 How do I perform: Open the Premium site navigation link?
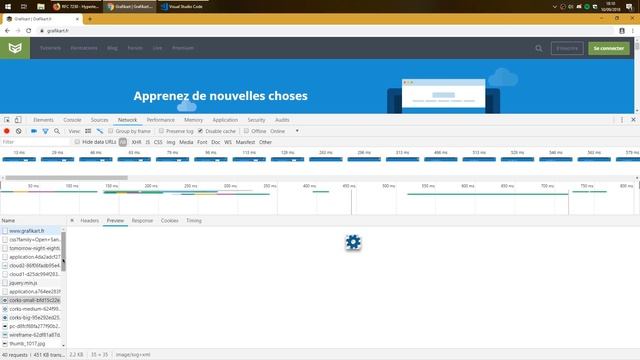(183, 48)
